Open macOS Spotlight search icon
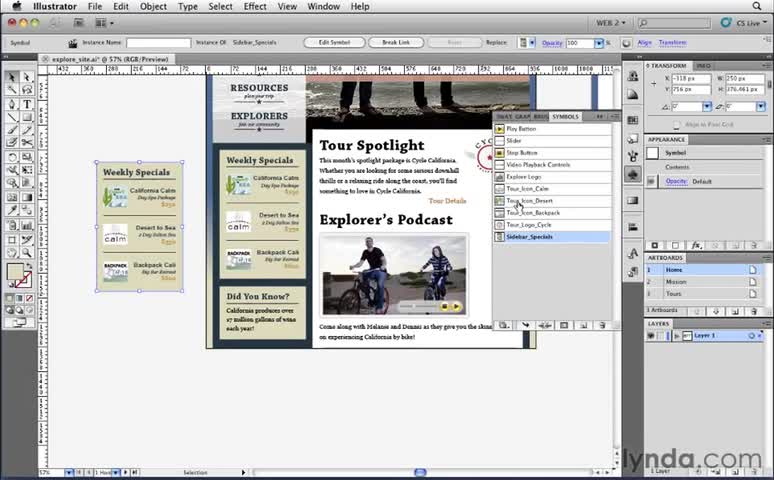Viewport: 774px width, 480px height. pos(757,6)
